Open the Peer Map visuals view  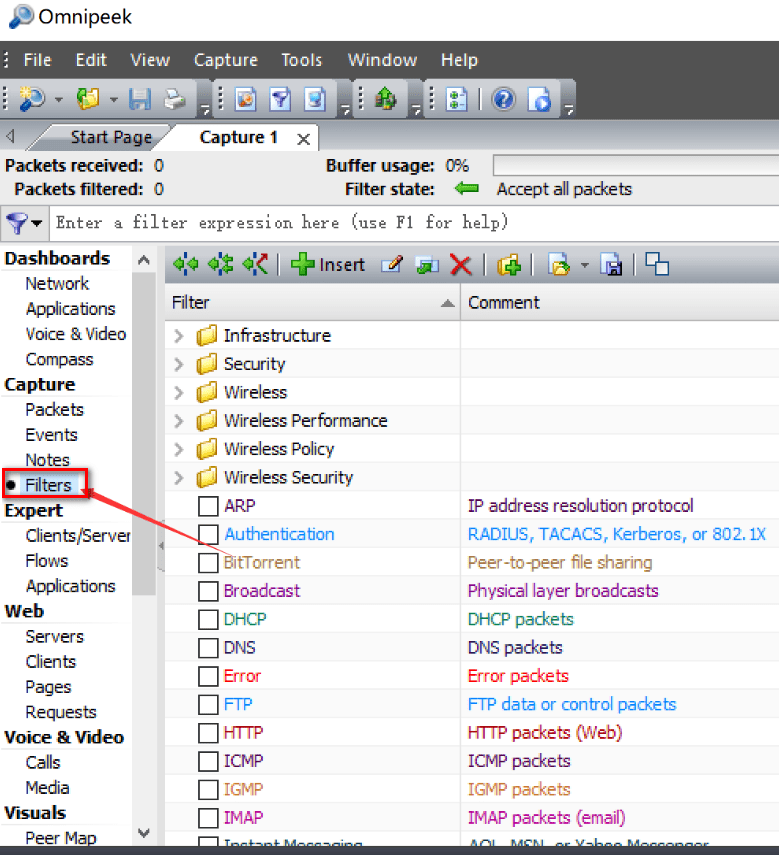pos(61,838)
